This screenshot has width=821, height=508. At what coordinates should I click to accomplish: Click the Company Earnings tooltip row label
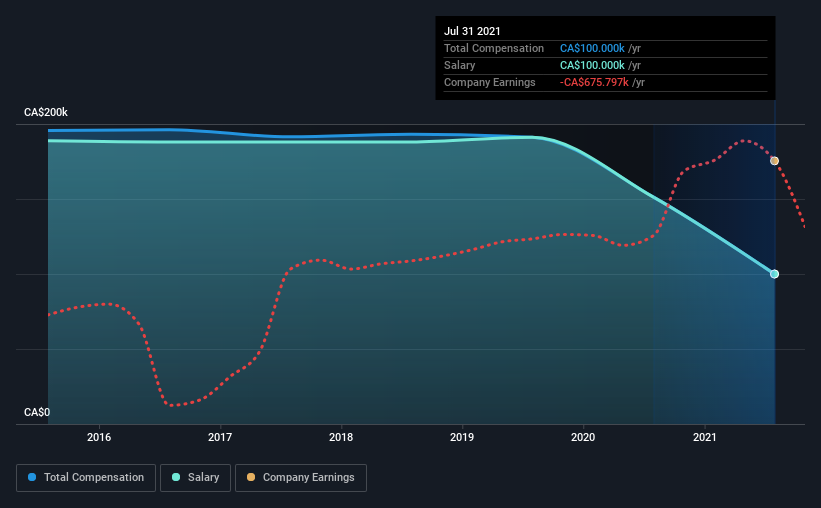(490, 82)
